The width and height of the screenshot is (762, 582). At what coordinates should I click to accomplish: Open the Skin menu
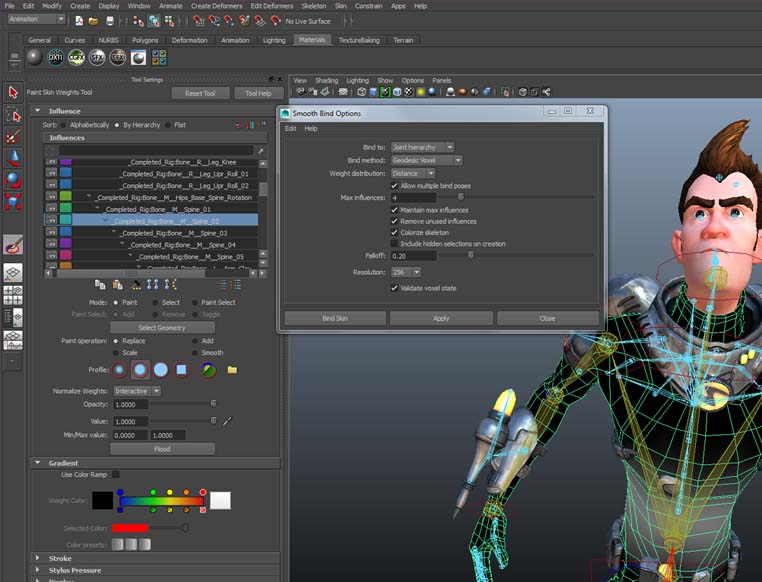point(341,6)
